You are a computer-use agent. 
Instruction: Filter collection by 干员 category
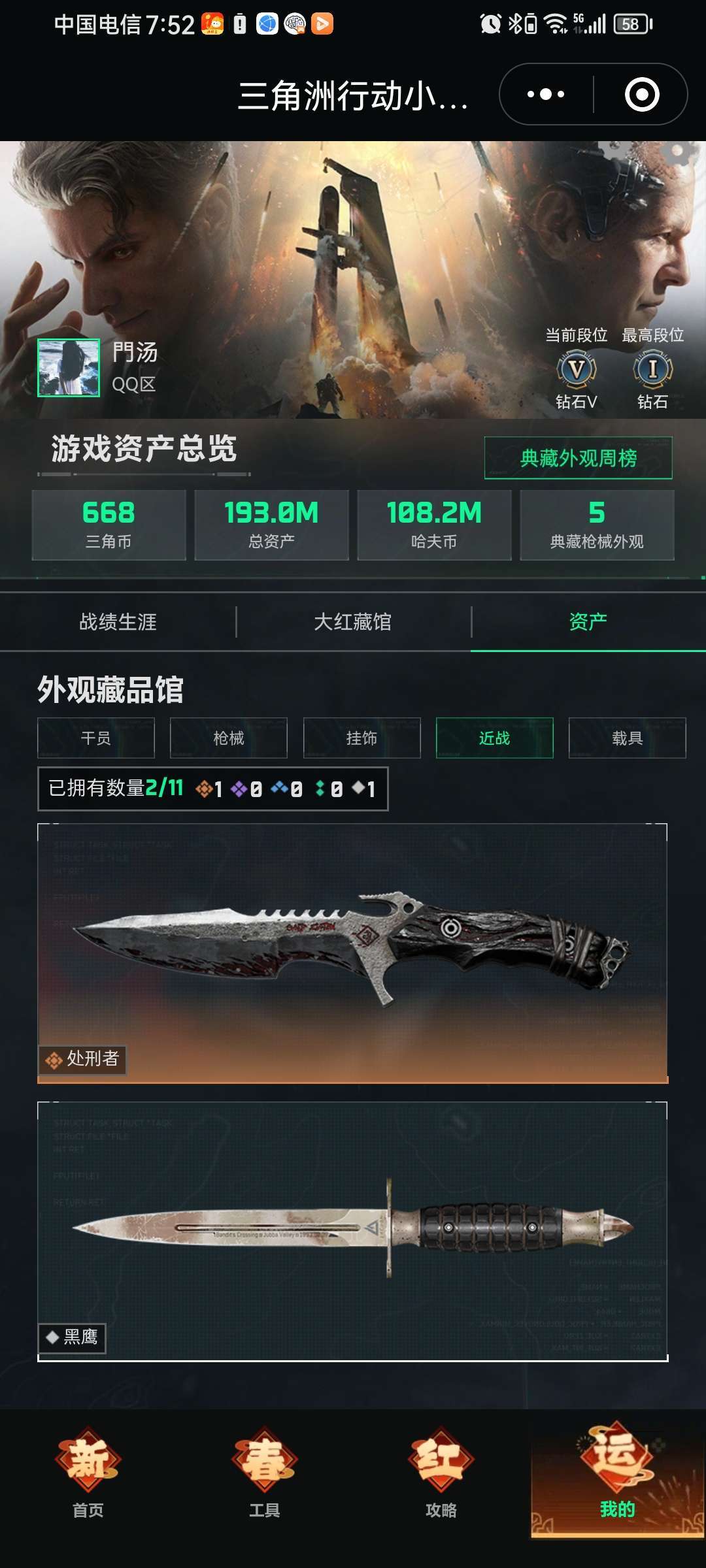tap(96, 738)
